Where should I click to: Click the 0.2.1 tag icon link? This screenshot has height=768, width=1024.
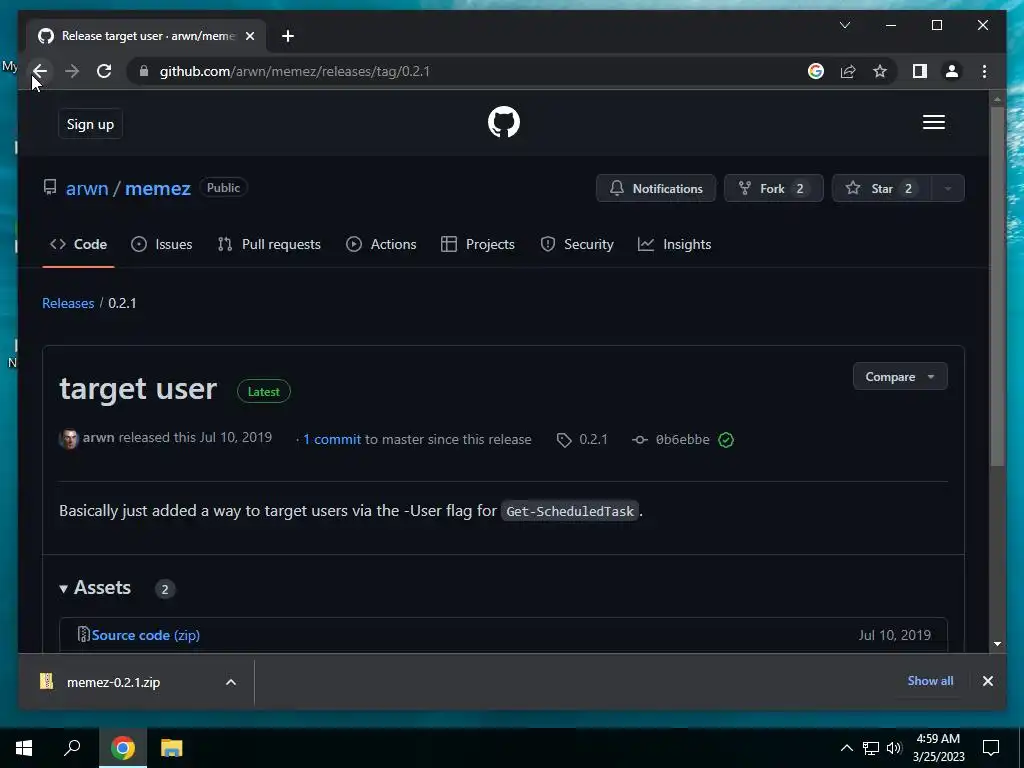[x=582, y=440]
